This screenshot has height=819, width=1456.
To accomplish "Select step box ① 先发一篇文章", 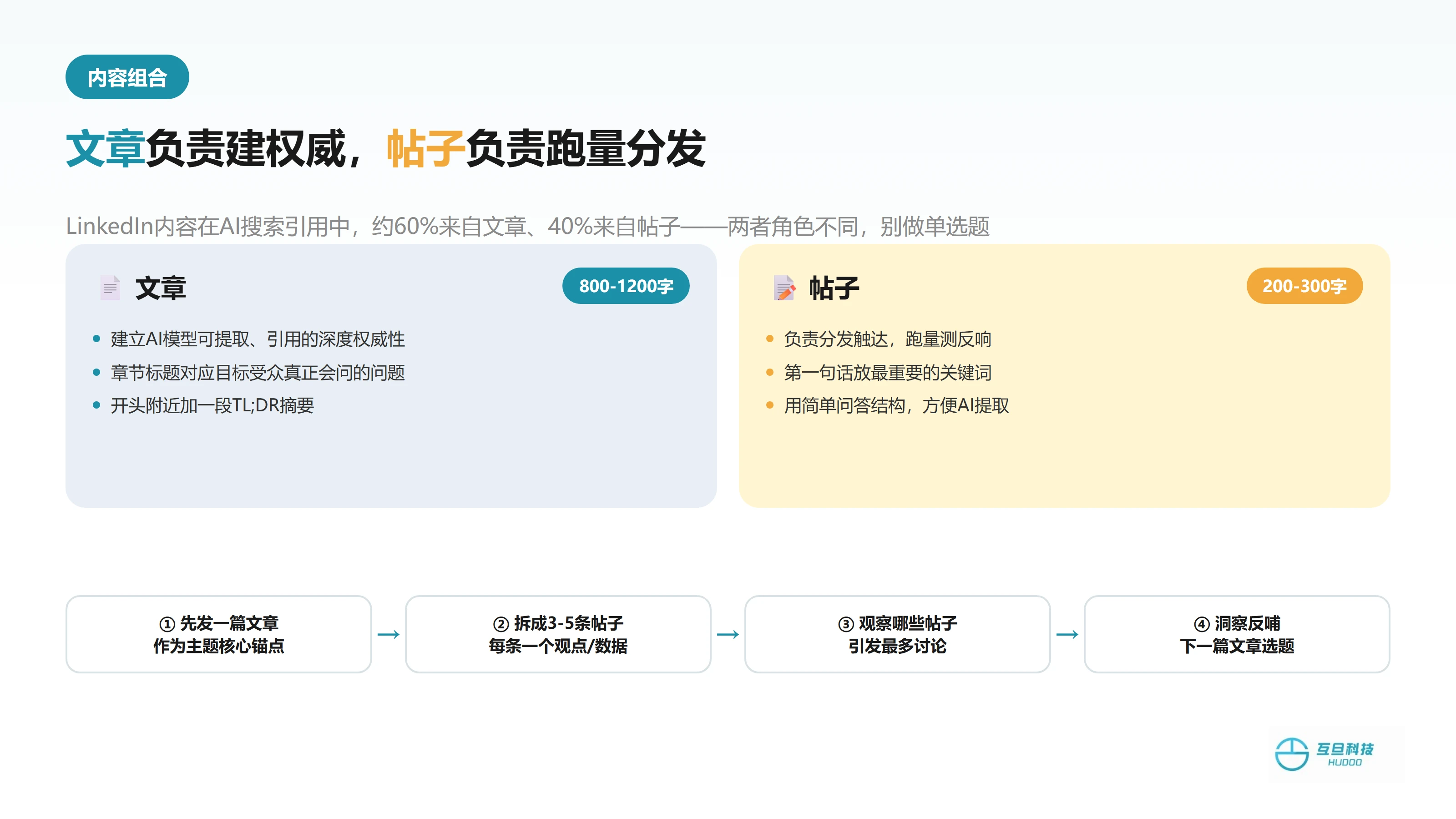I will [x=219, y=634].
